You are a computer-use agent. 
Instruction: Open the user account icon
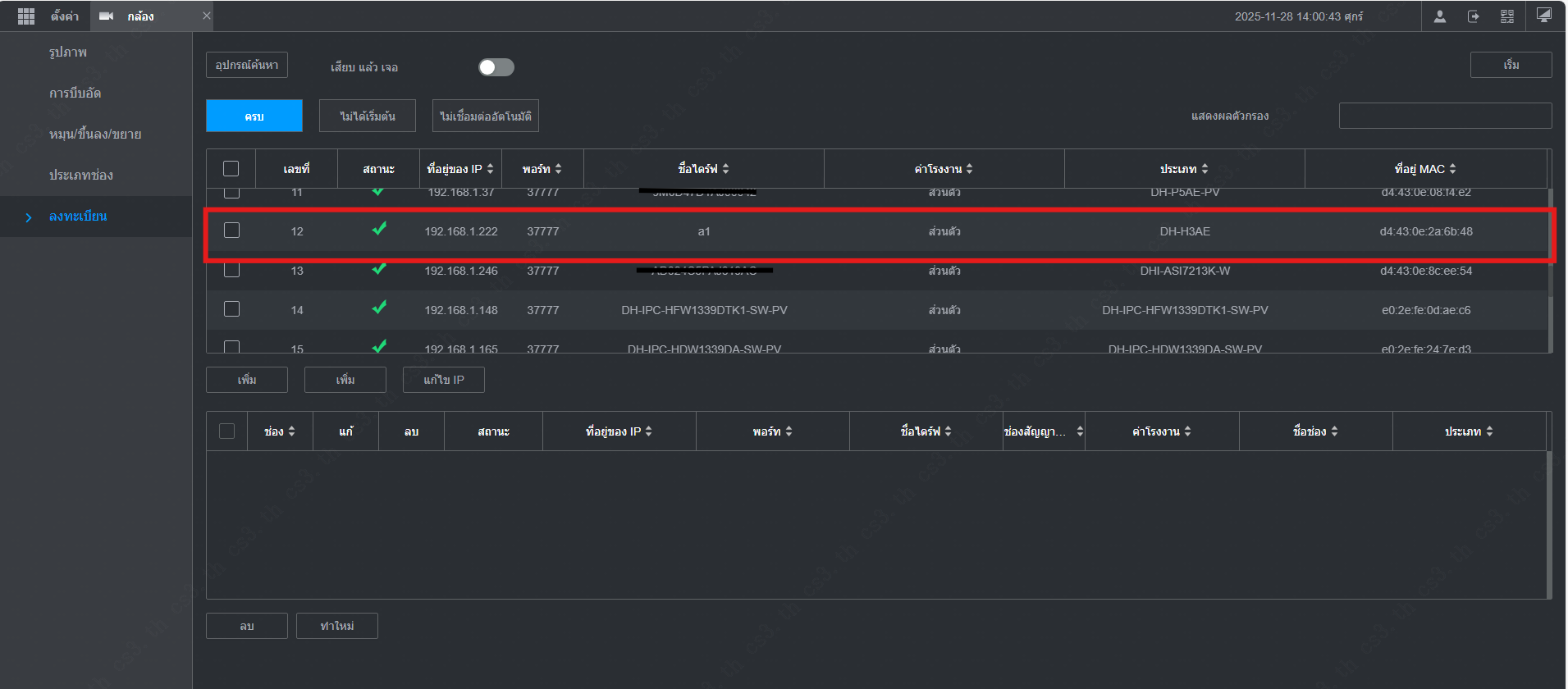(1439, 16)
